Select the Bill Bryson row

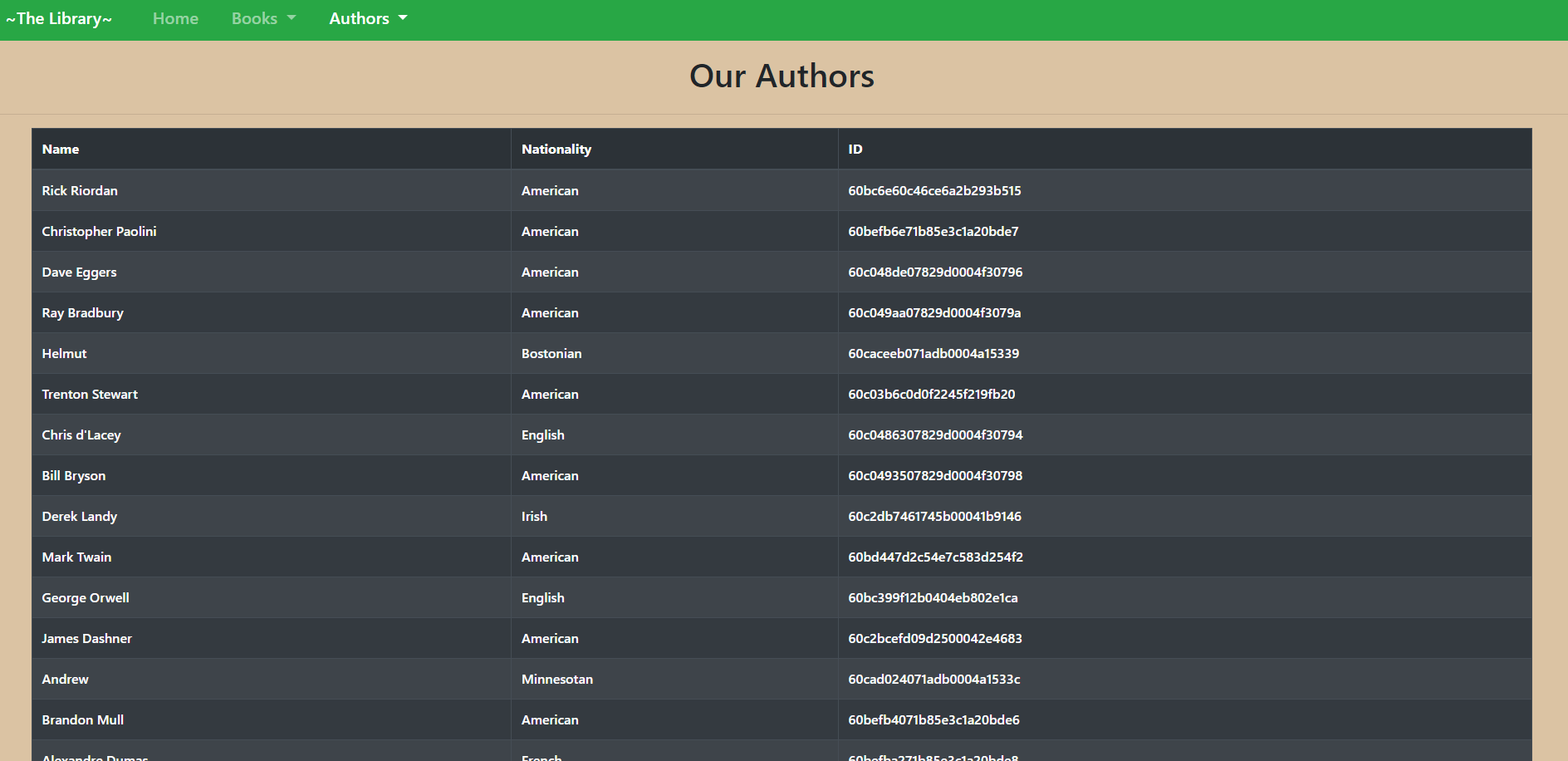[x=73, y=475]
